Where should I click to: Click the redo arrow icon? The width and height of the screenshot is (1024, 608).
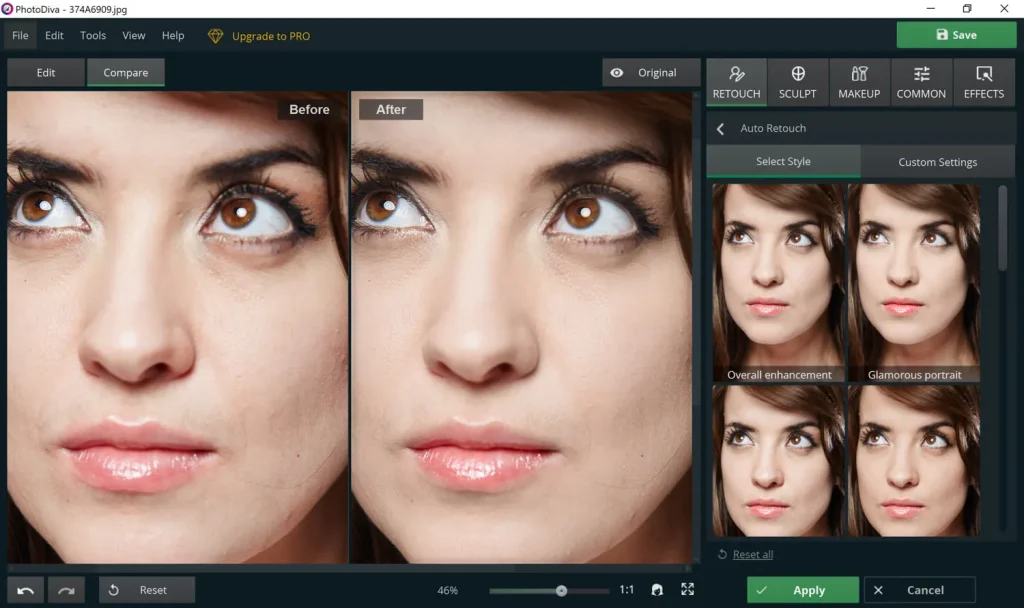pos(66,590)
